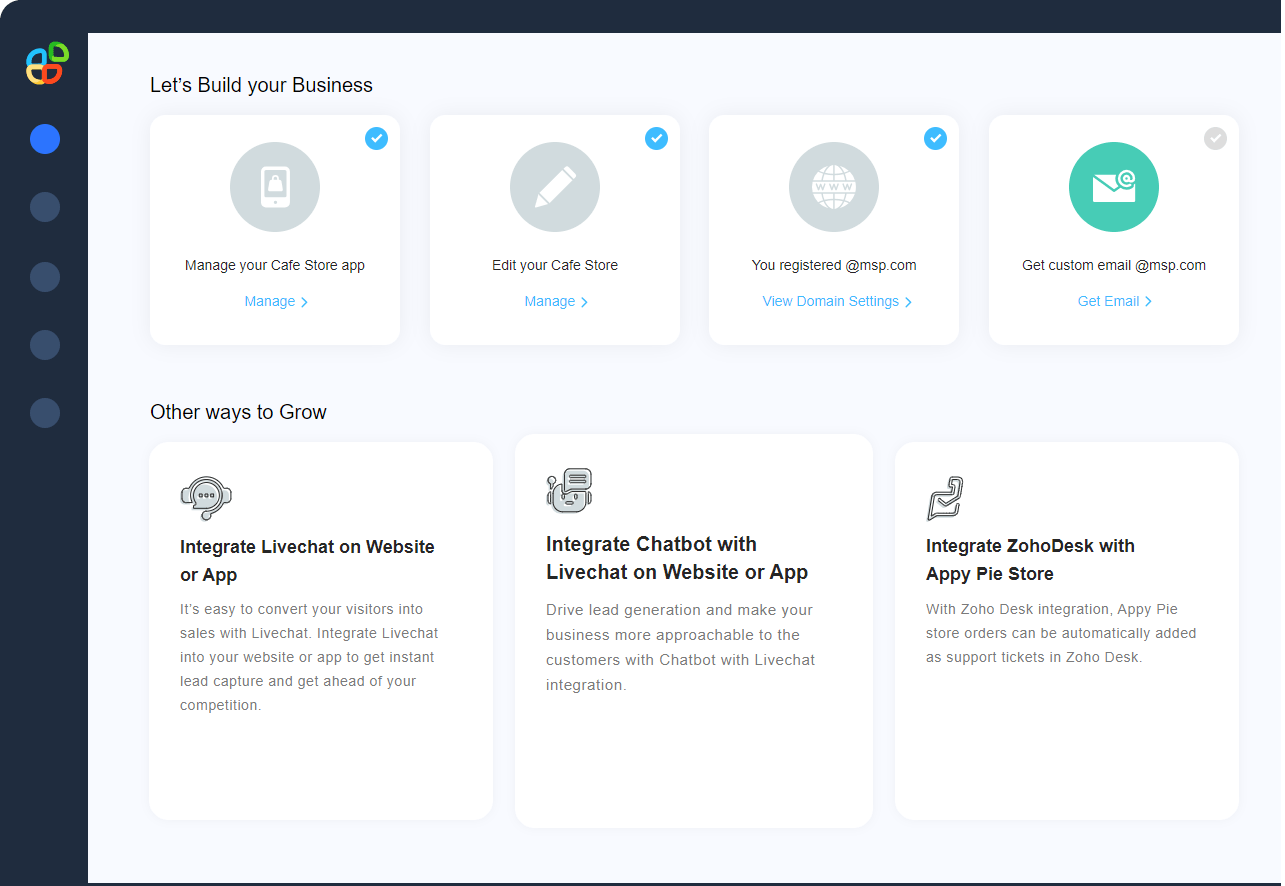
Task: Open the Appy Pie logo in the sidebar
Action: click(45, 63)
